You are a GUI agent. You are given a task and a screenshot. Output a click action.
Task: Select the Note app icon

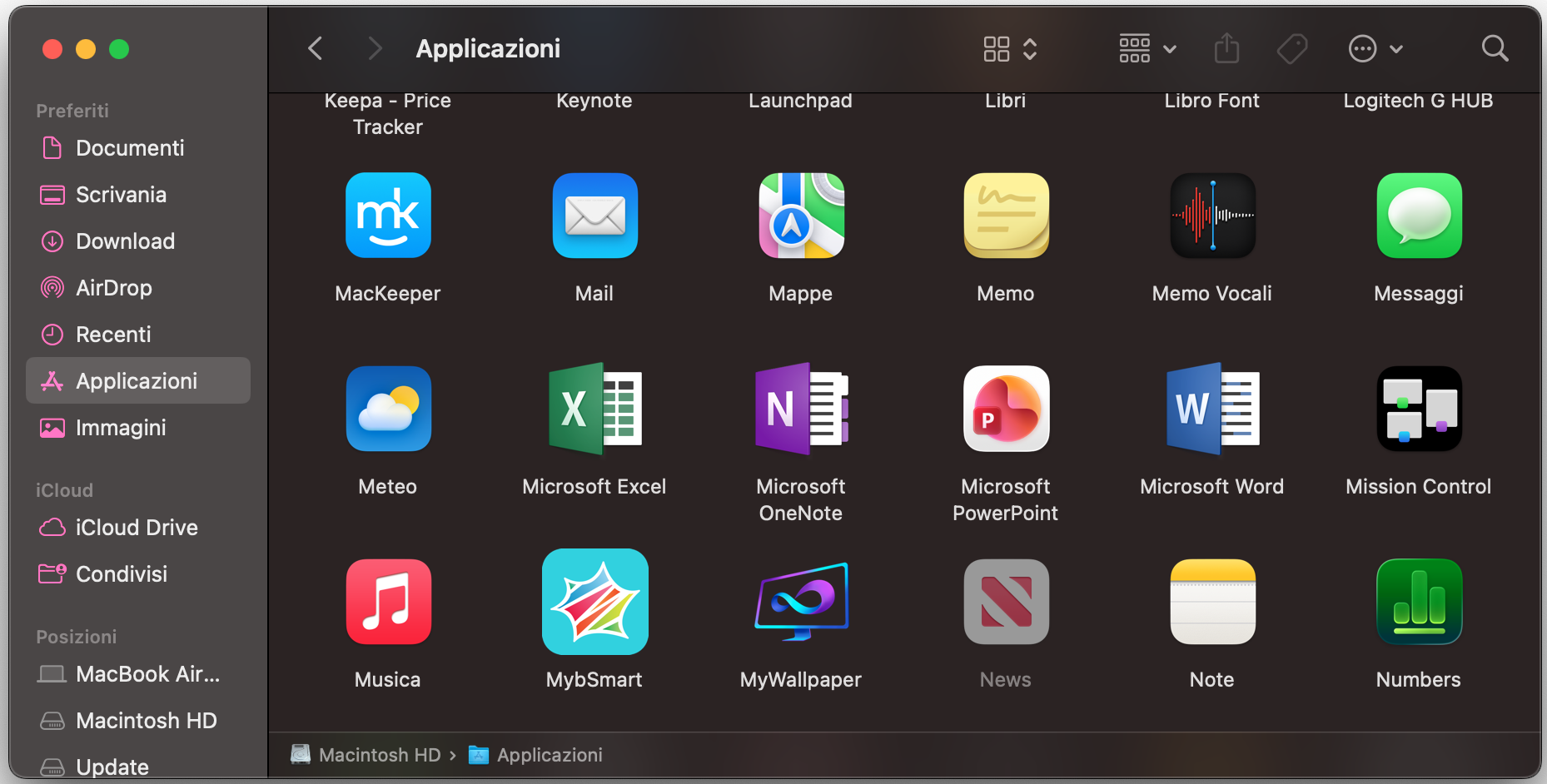click(1212, 602)
